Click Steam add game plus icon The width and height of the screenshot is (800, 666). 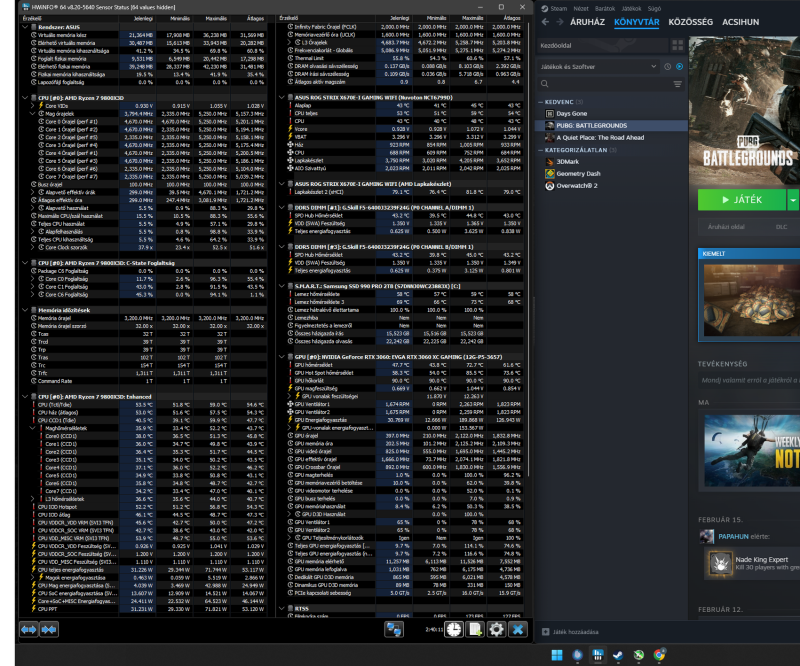545,632
